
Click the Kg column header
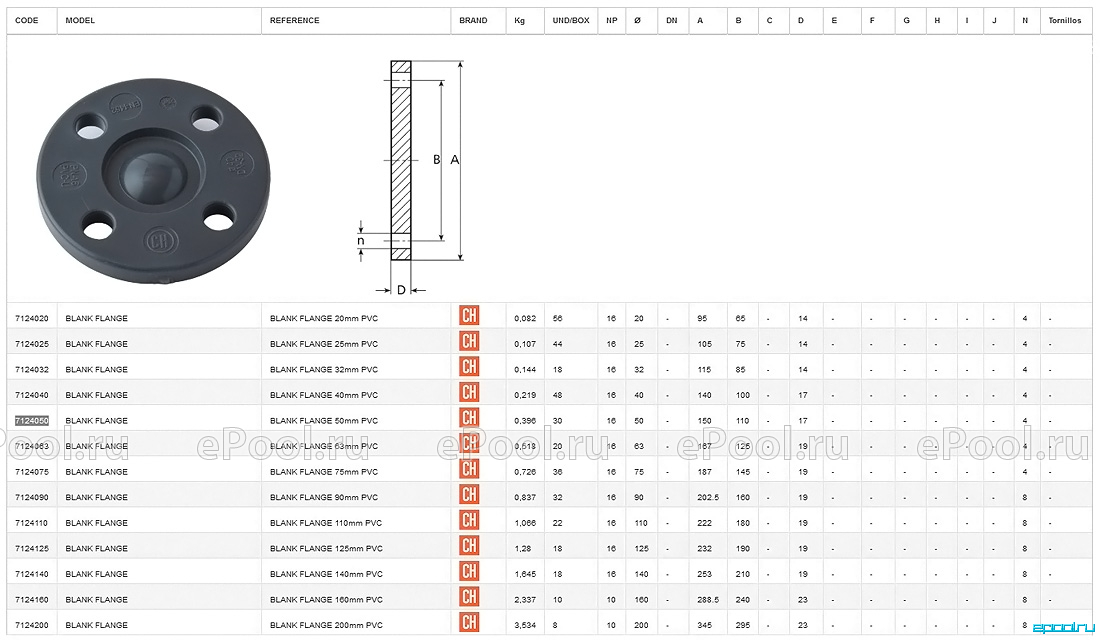coord(520,20)
